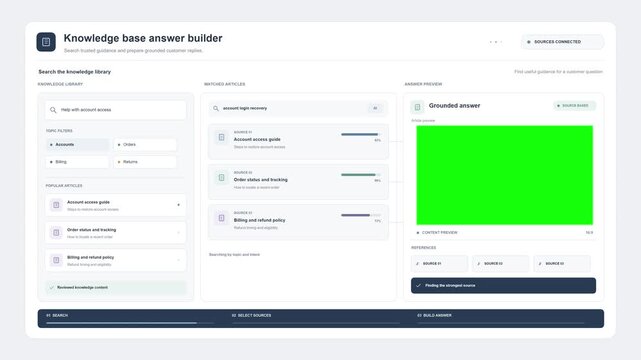Click Source 01 document icon in matched articles
The height and width of the screenshot is (360, 641).
point(222,137)
